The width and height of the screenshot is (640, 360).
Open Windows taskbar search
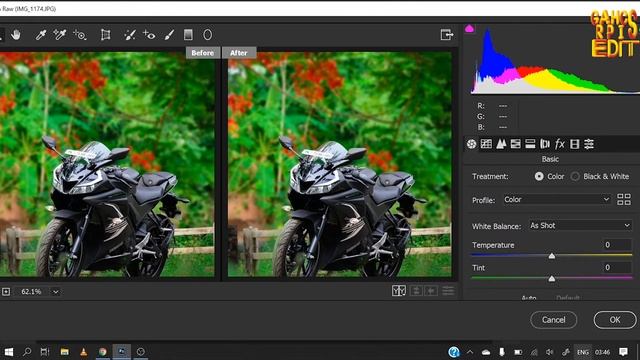27,351
